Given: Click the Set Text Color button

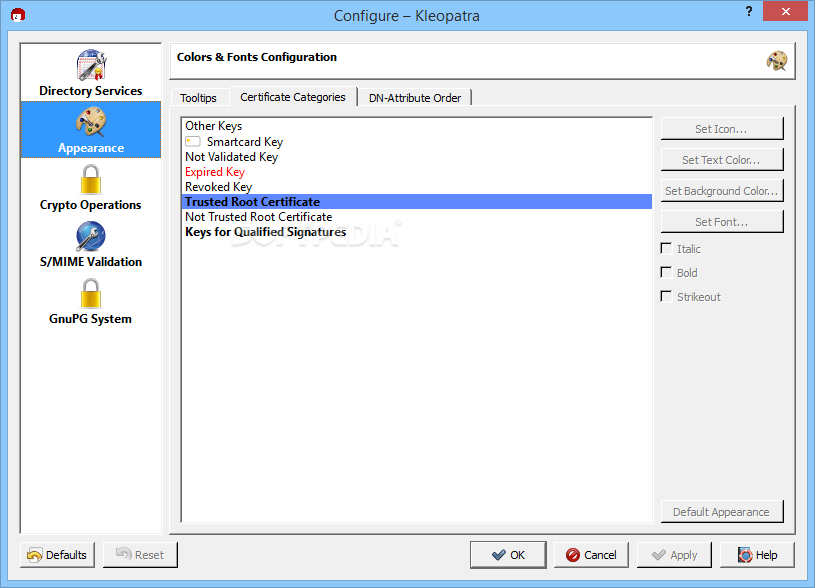Looking at the screenshot, I should pyautogui.click(x=722, y=160).
